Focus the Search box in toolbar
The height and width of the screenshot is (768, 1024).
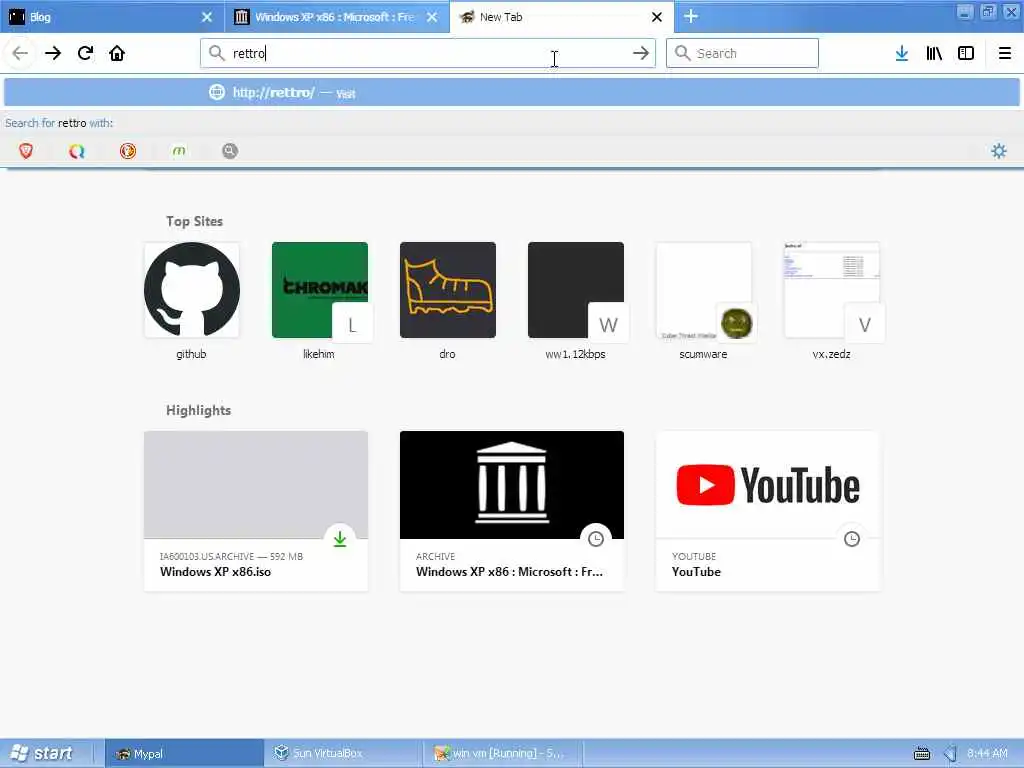[x=742, y=53]
